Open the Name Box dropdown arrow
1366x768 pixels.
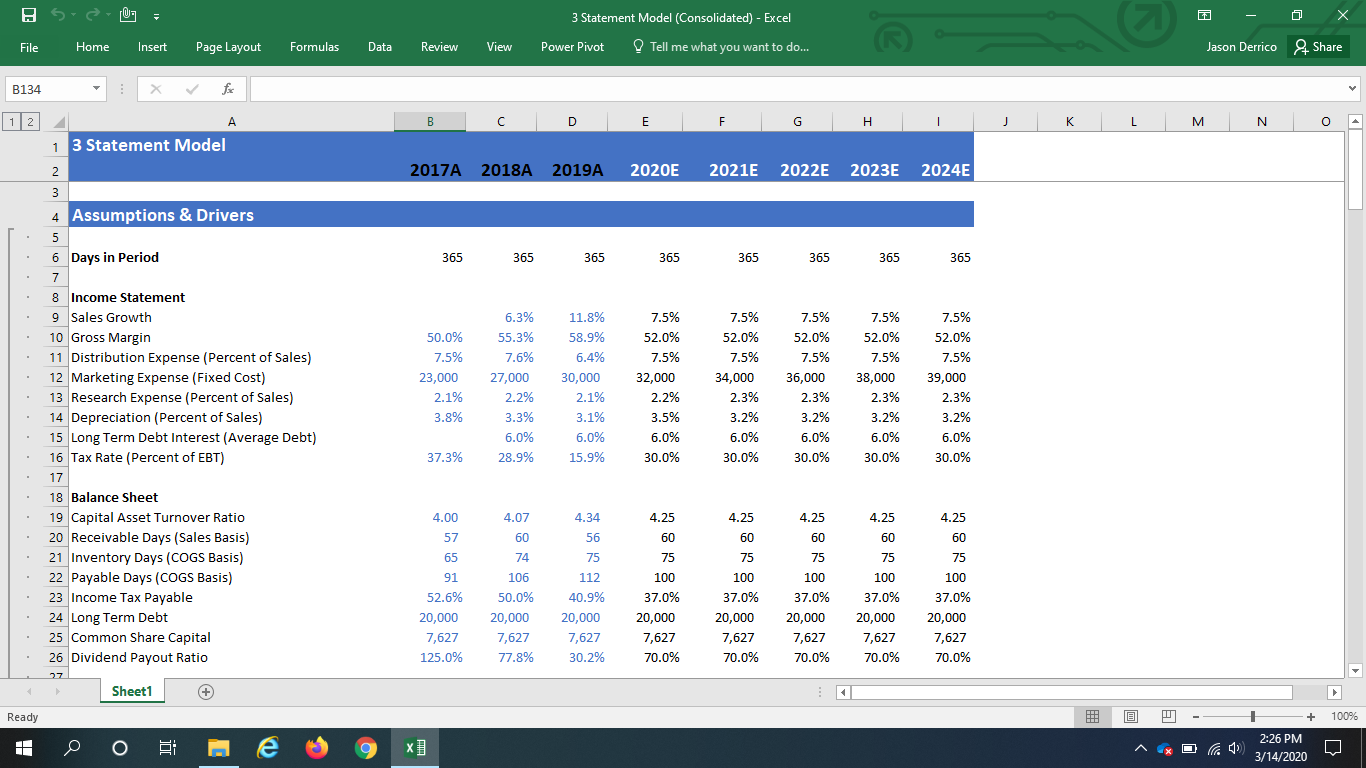tap(96, 89)
